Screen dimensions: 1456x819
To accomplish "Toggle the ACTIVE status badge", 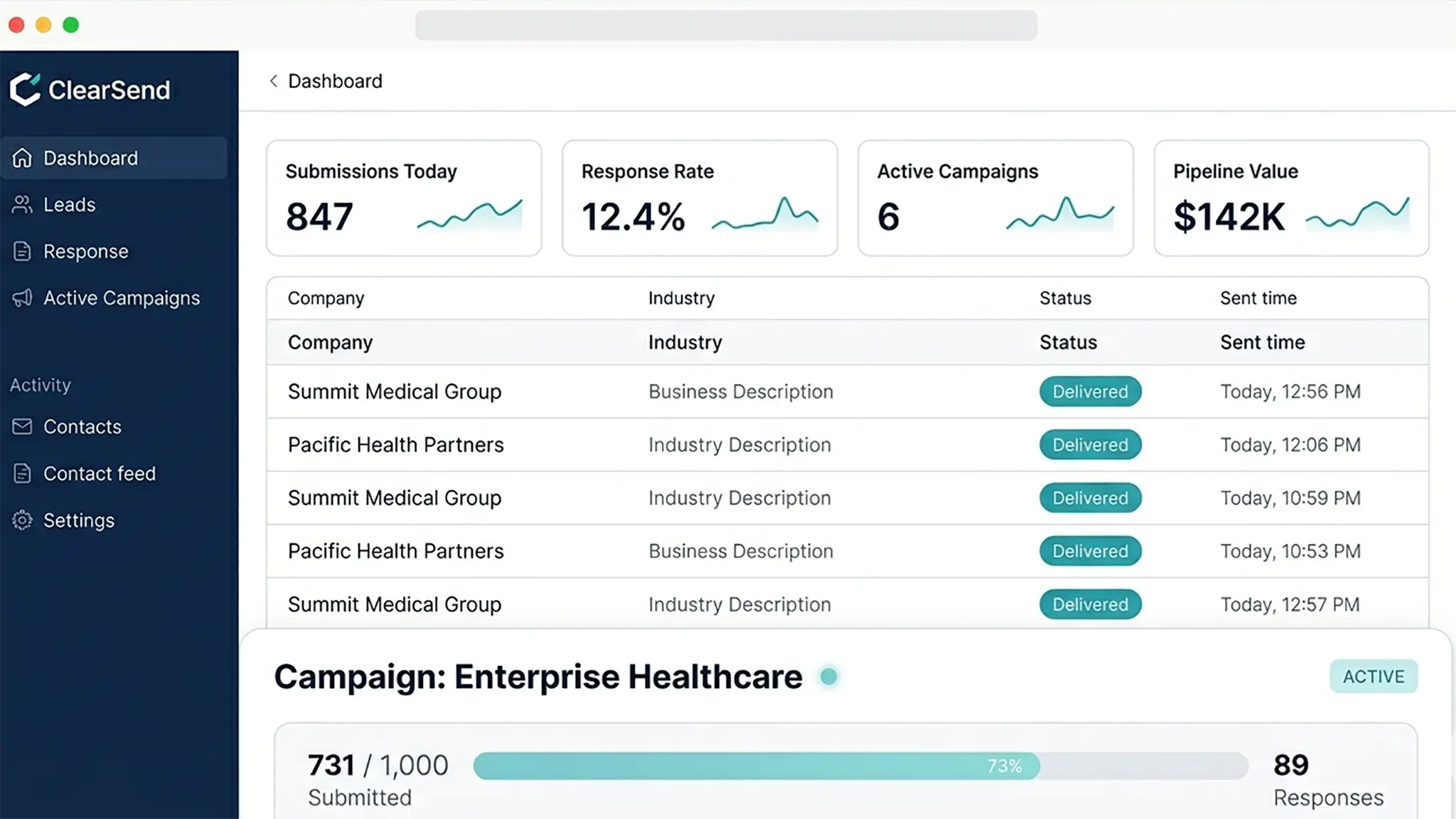I will pyautogui.click(x=1374, y=676).
